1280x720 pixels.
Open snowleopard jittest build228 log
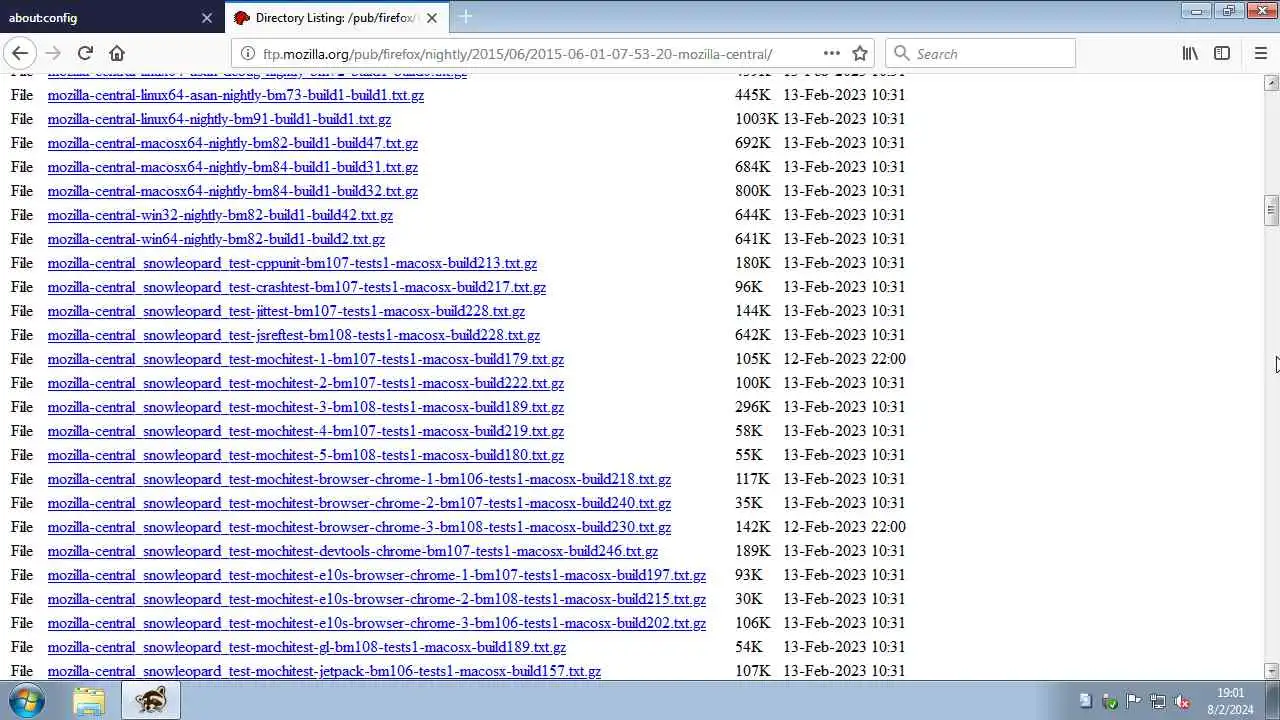point(286,311)
